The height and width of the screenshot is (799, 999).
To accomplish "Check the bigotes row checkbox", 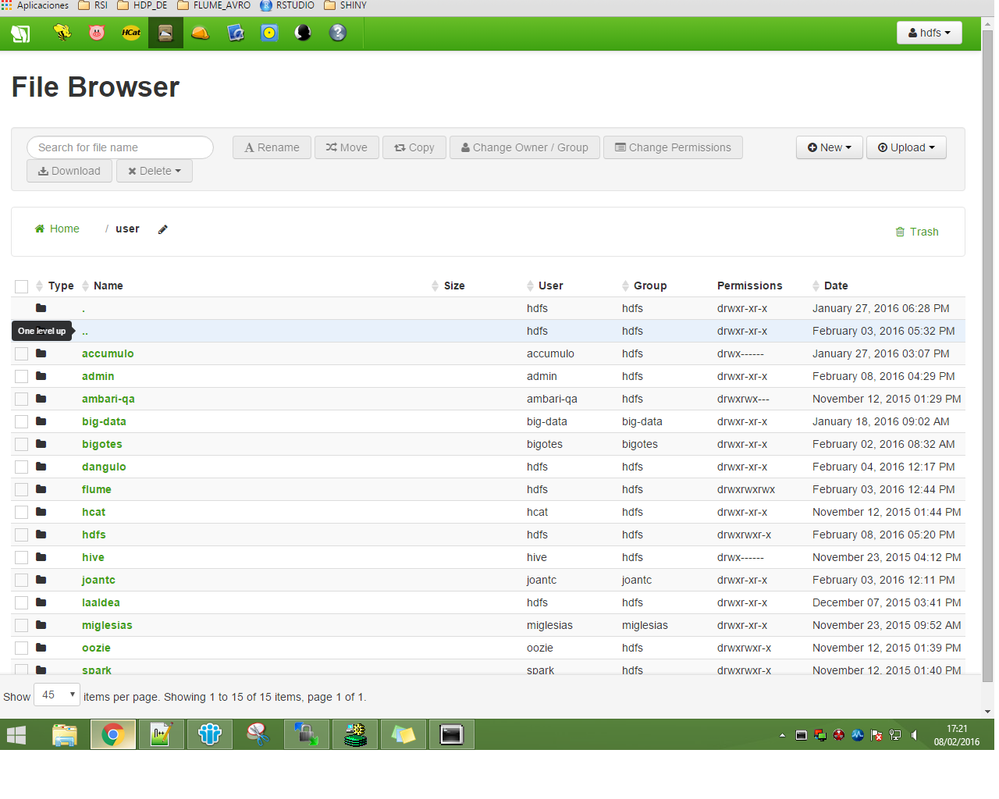I will click(22, 445).
